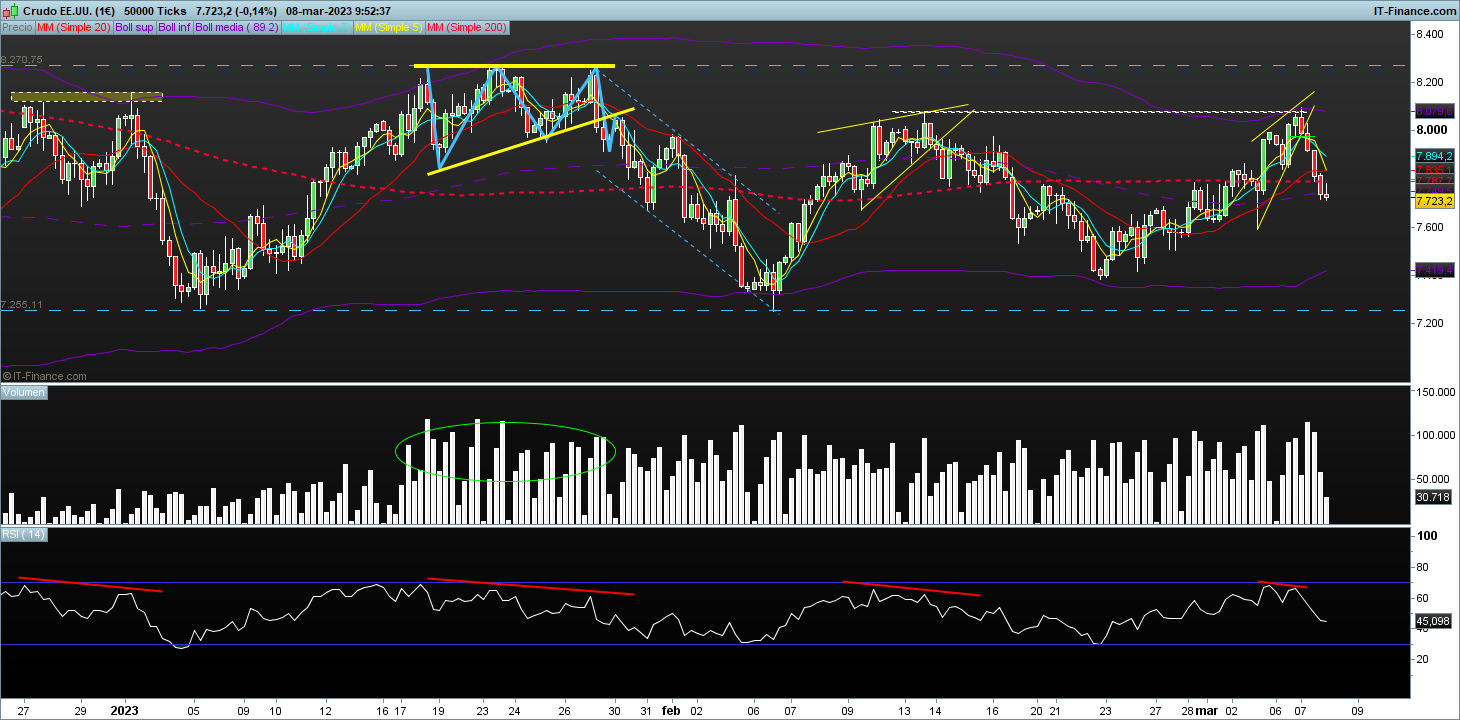Click the Volumen panel label
Viewport: 1460px width, 720px height.
pyautogui.click(x=24, y=393)
